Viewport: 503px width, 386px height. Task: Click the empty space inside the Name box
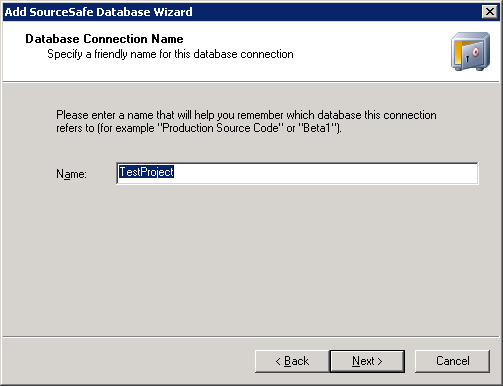click(325, 173)
